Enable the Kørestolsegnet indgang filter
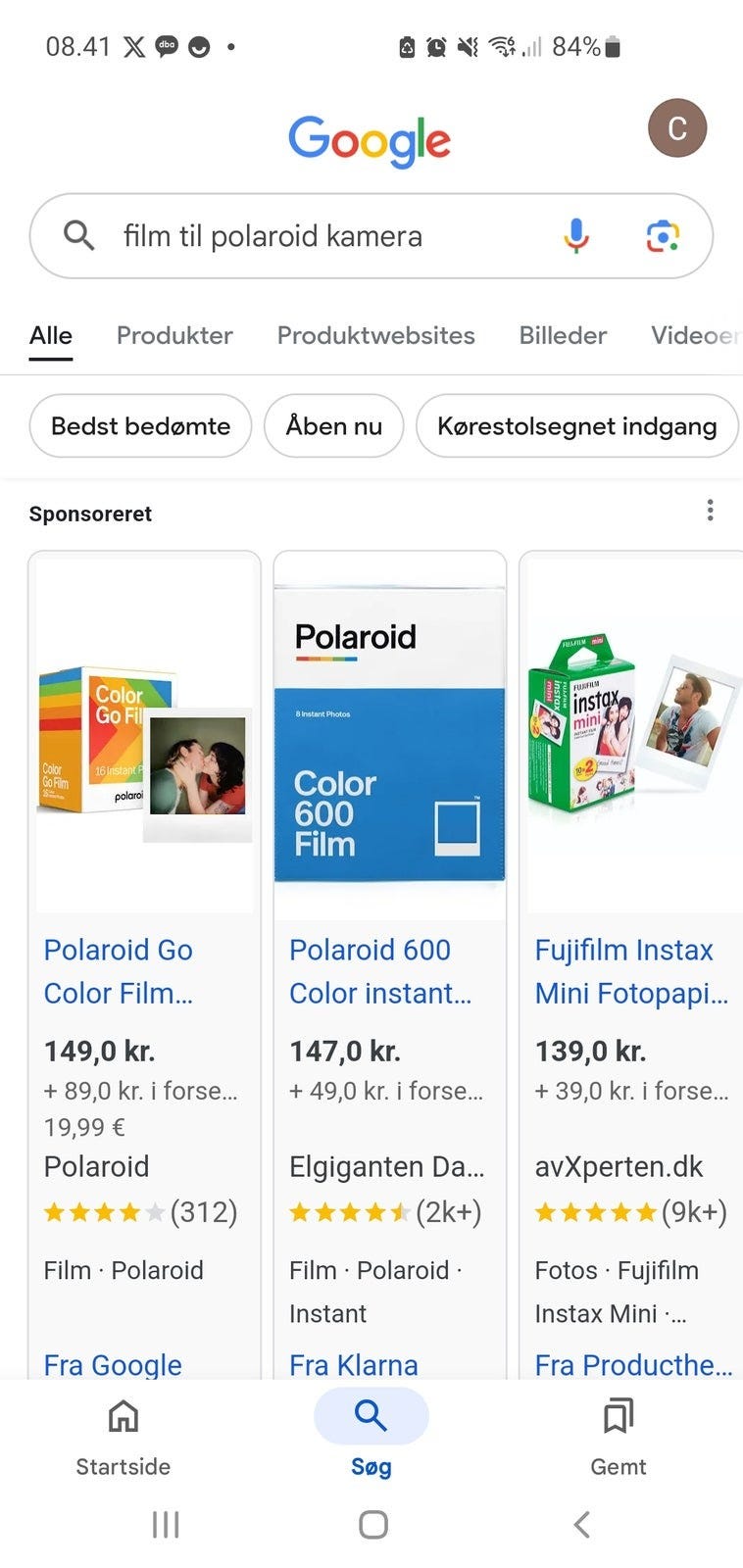 click(576, 426)
